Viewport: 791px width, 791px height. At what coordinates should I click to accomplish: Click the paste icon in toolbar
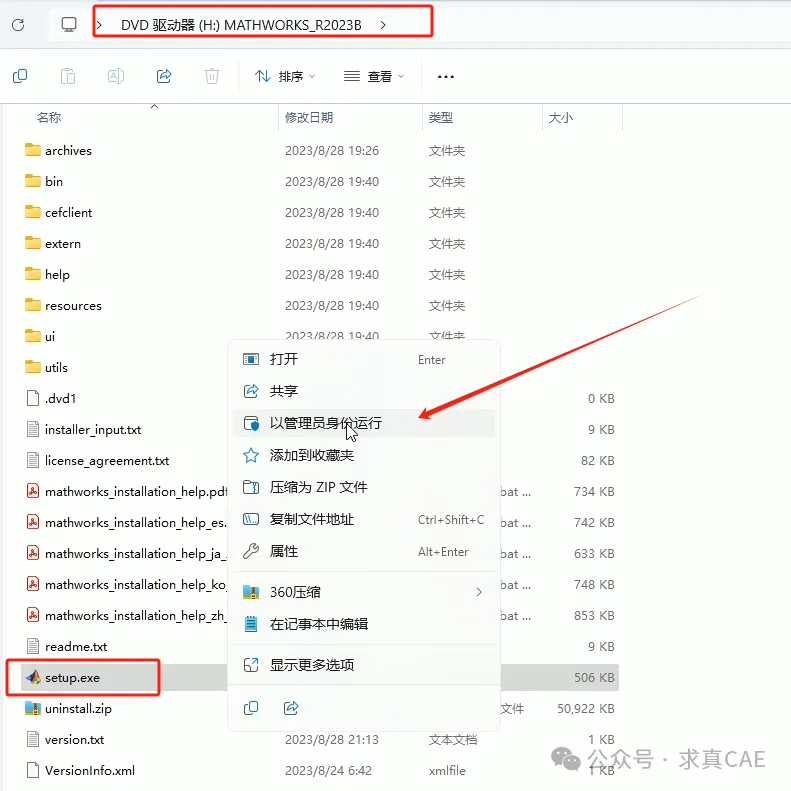68,76
